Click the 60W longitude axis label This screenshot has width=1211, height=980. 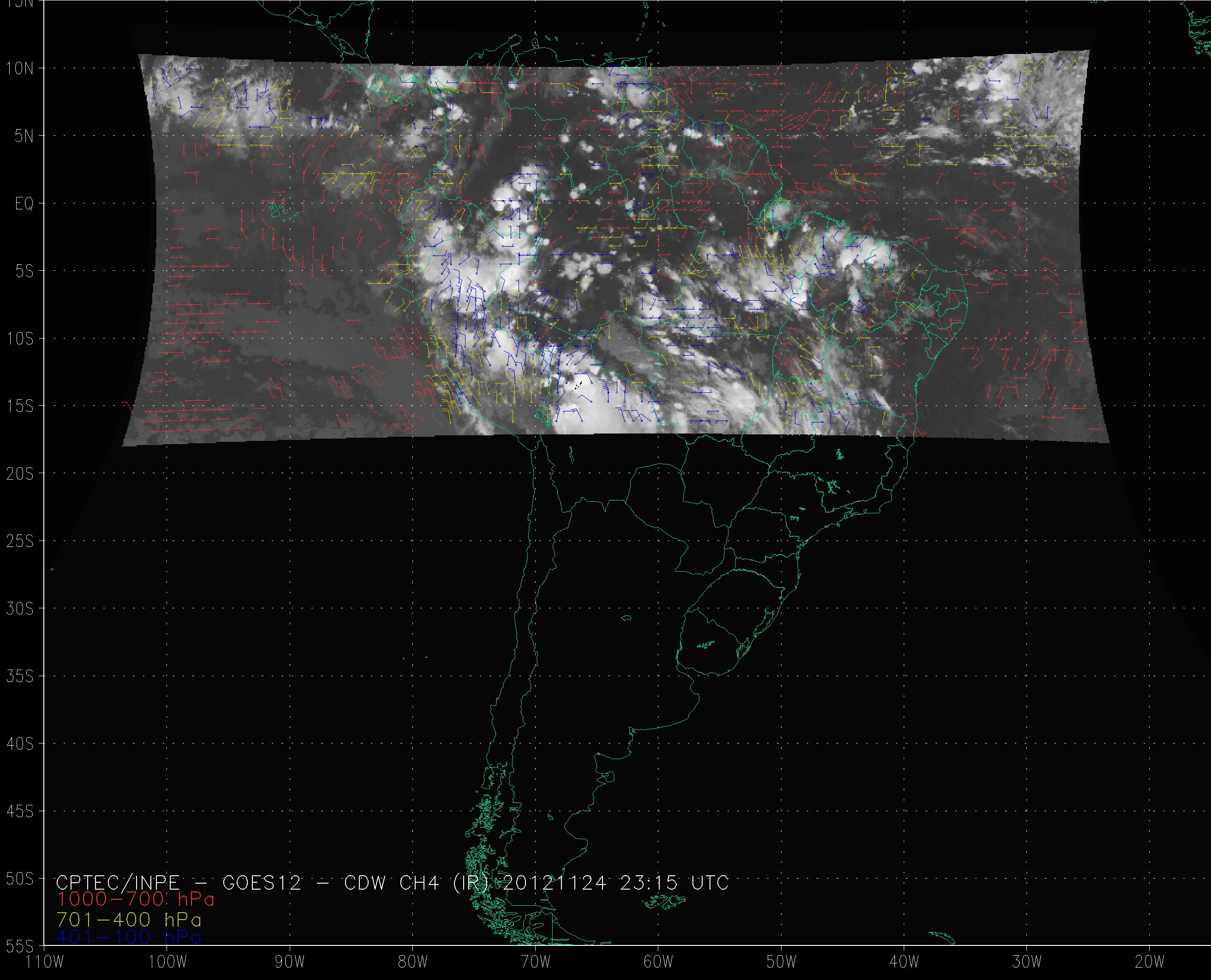click(658, 962)
